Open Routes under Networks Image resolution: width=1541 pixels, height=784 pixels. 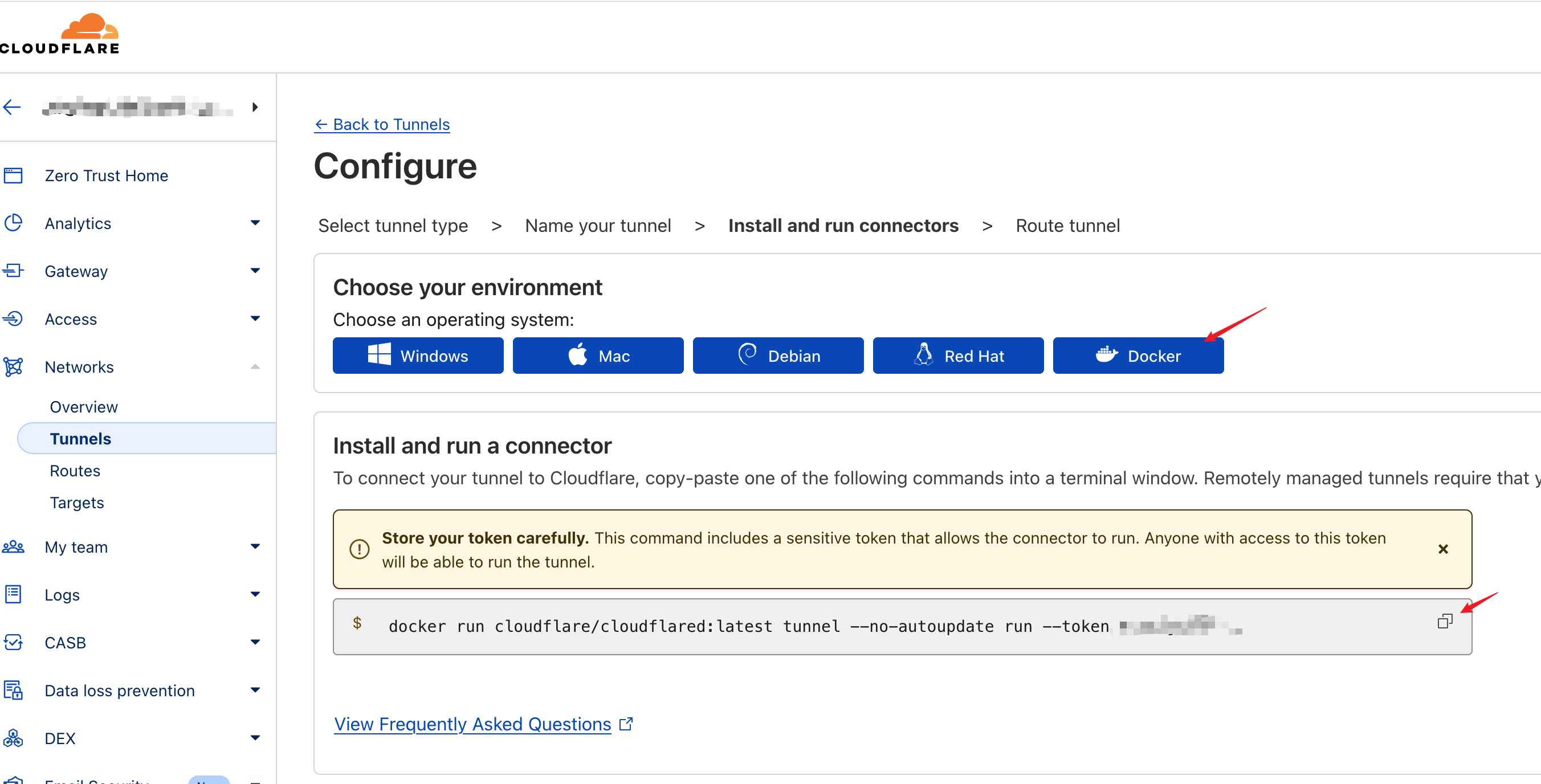tap(75, 471)
